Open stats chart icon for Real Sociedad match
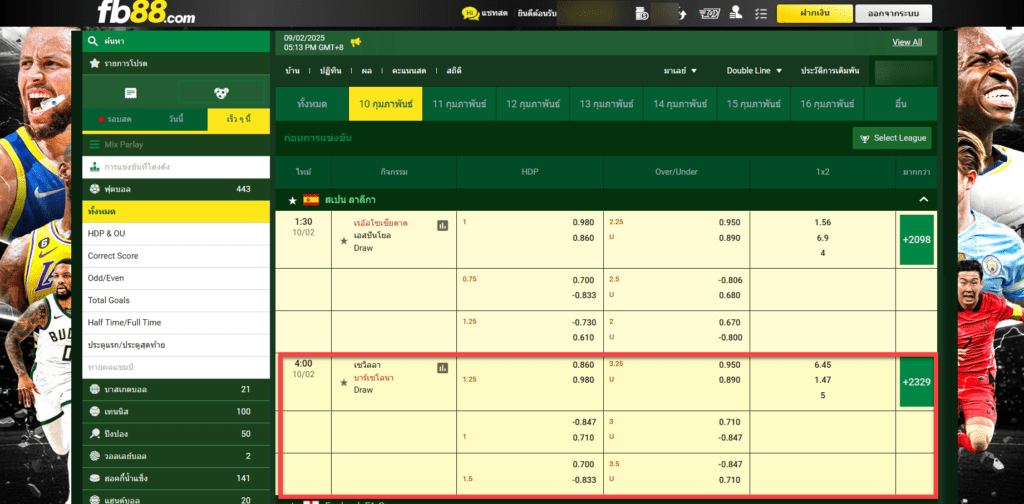1024x504 pixels. [x=443, y=225]
